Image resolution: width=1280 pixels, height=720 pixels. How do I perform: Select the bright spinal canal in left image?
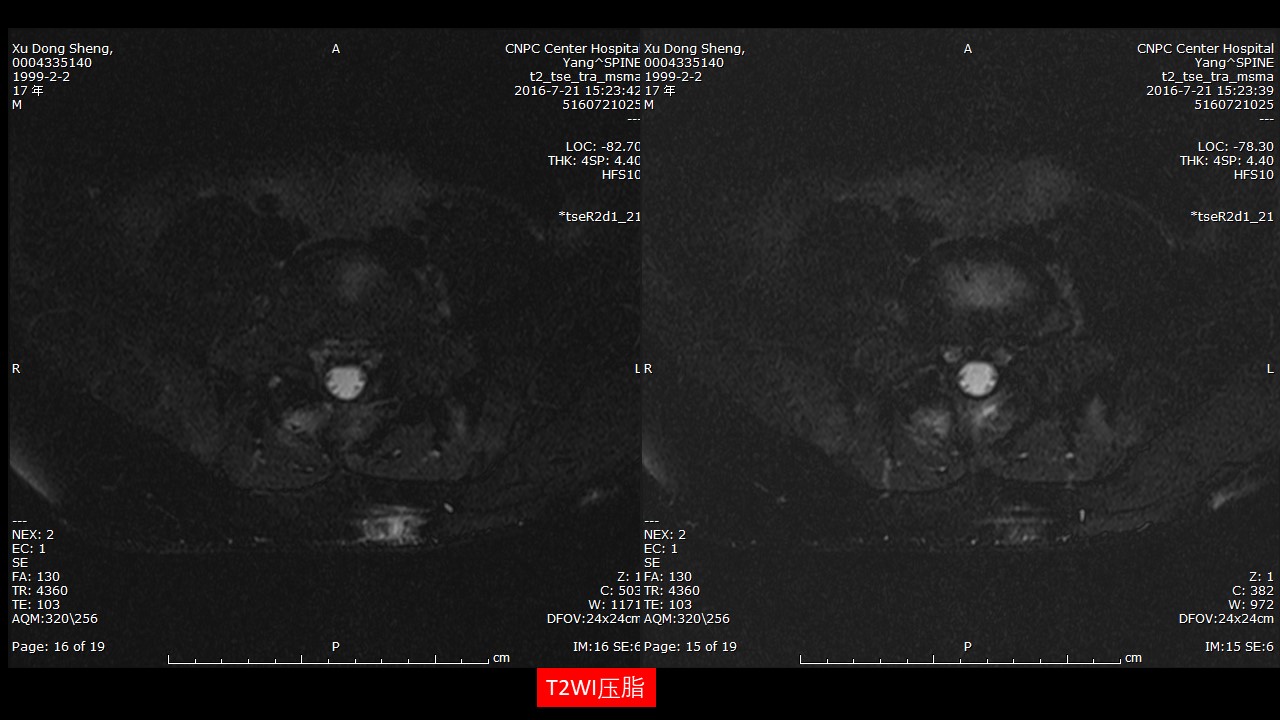(x=345, y=380)
